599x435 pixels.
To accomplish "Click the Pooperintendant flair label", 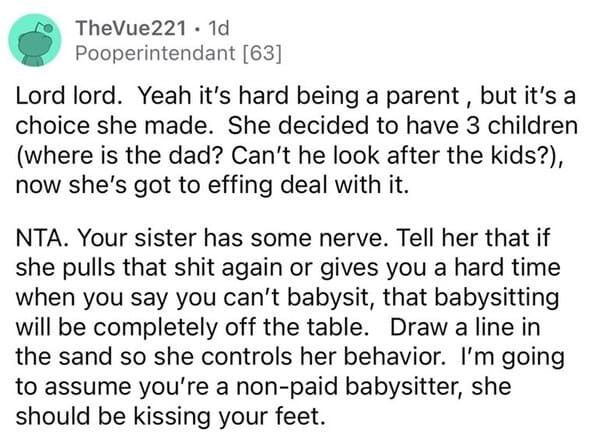I will 155,53.
